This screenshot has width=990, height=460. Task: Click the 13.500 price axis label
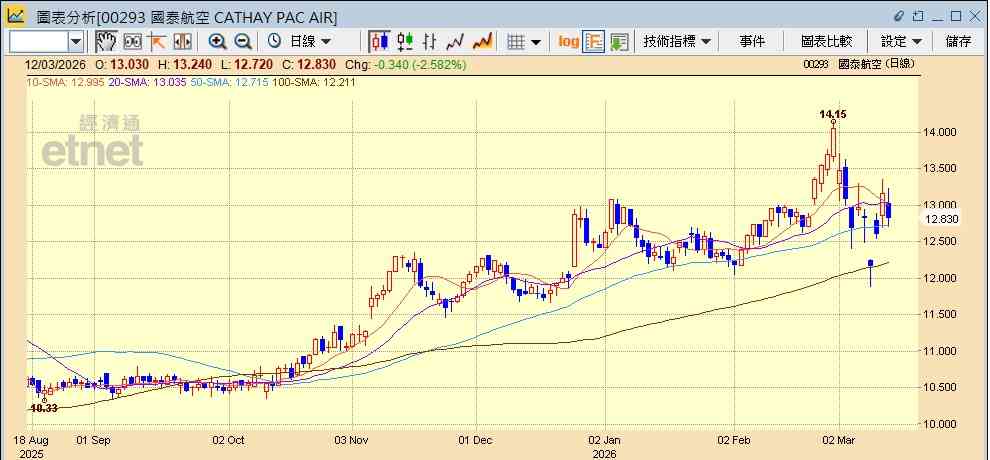[941, 168]
